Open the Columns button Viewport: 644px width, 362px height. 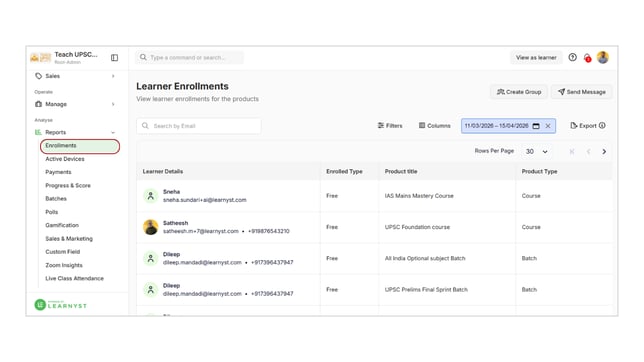tap(435, 126)
